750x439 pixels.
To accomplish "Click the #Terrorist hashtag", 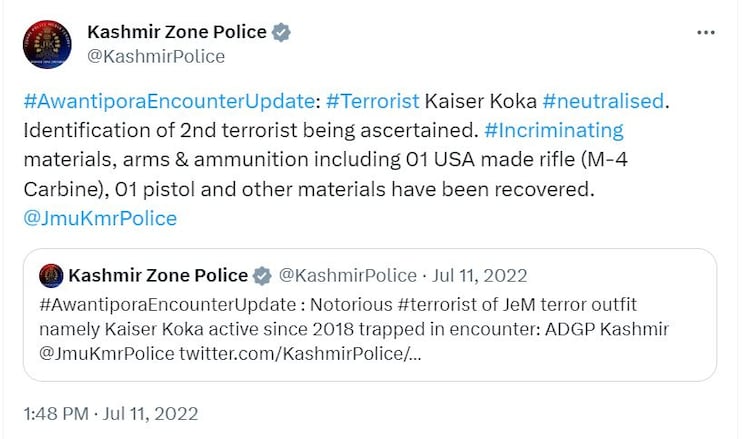I will [x=363, y=101].
